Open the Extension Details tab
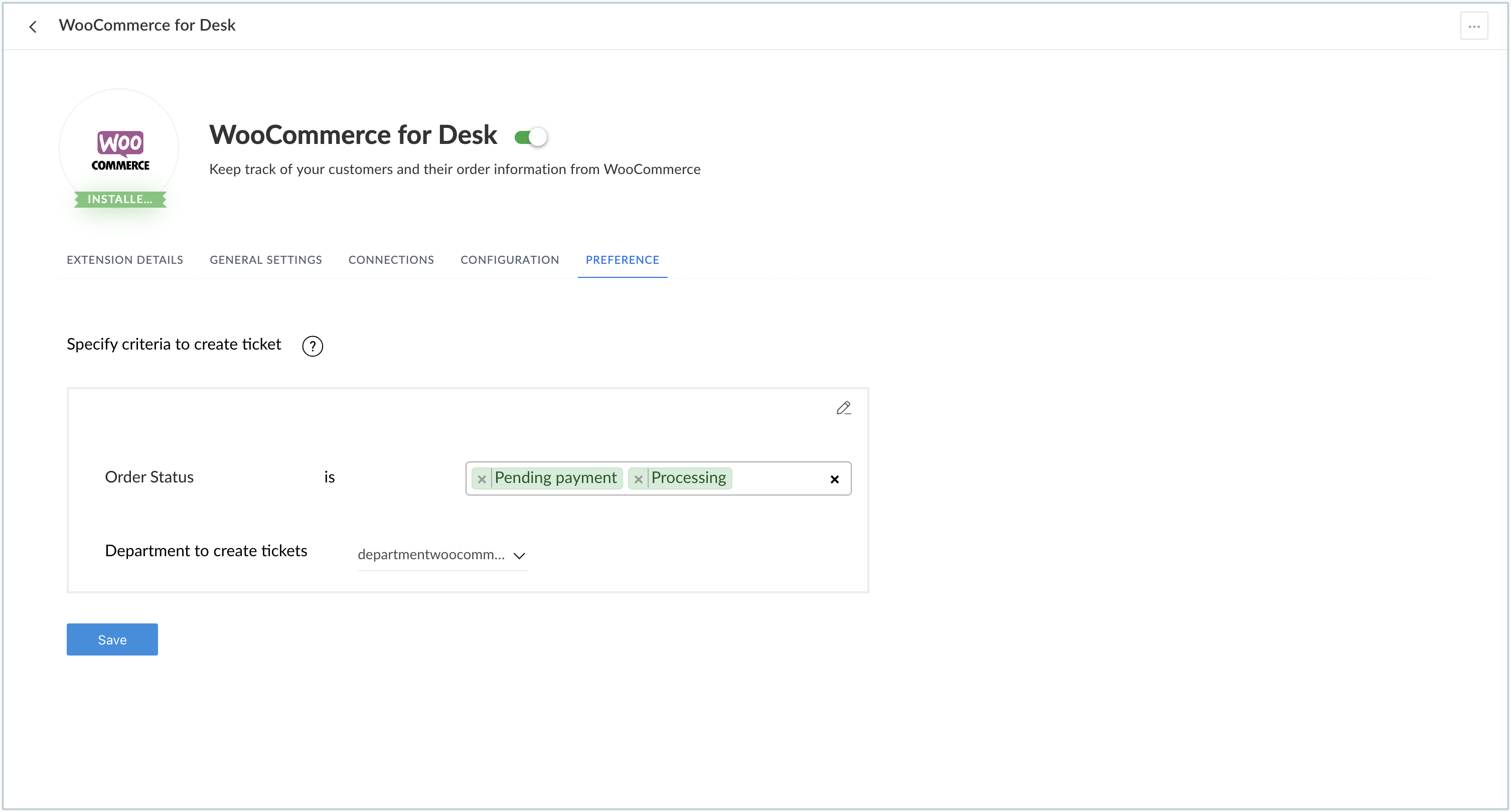1511x812 pixels. point(125,260)
